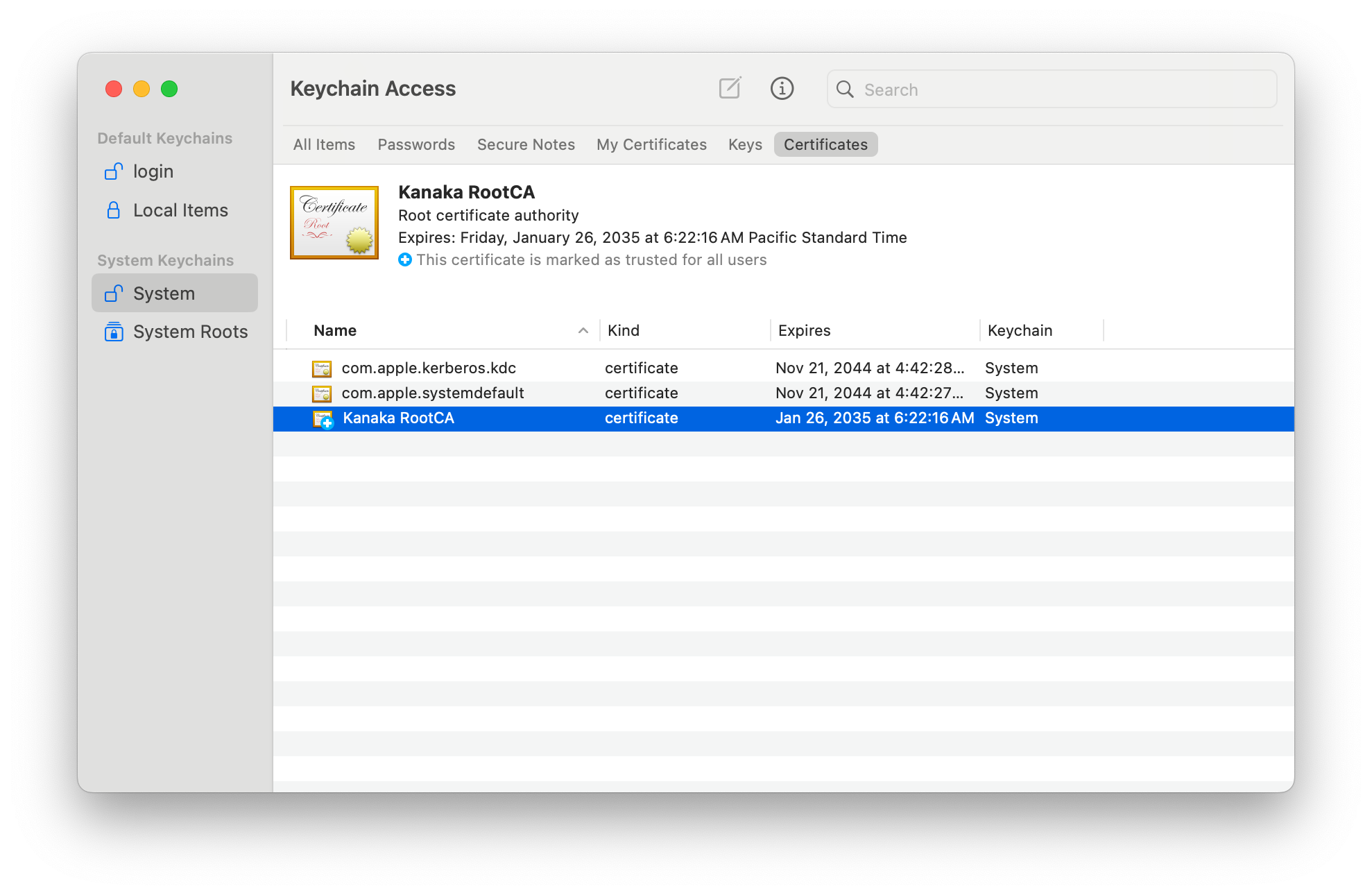Click the Keychain column header
This screenshot has width=1372, height=895.
[1020, 330]
